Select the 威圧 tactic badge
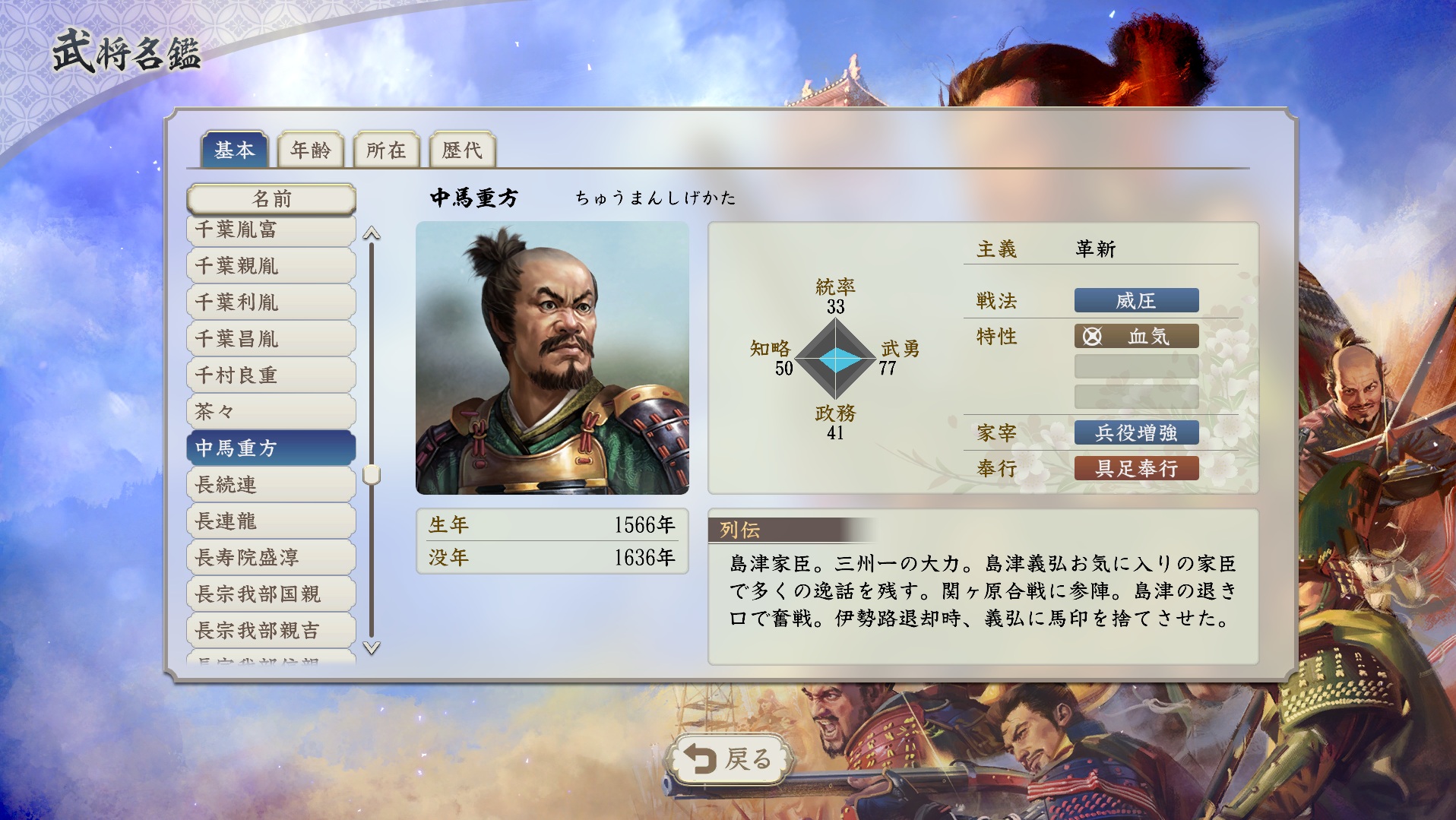 click(x=1136, y=300)
